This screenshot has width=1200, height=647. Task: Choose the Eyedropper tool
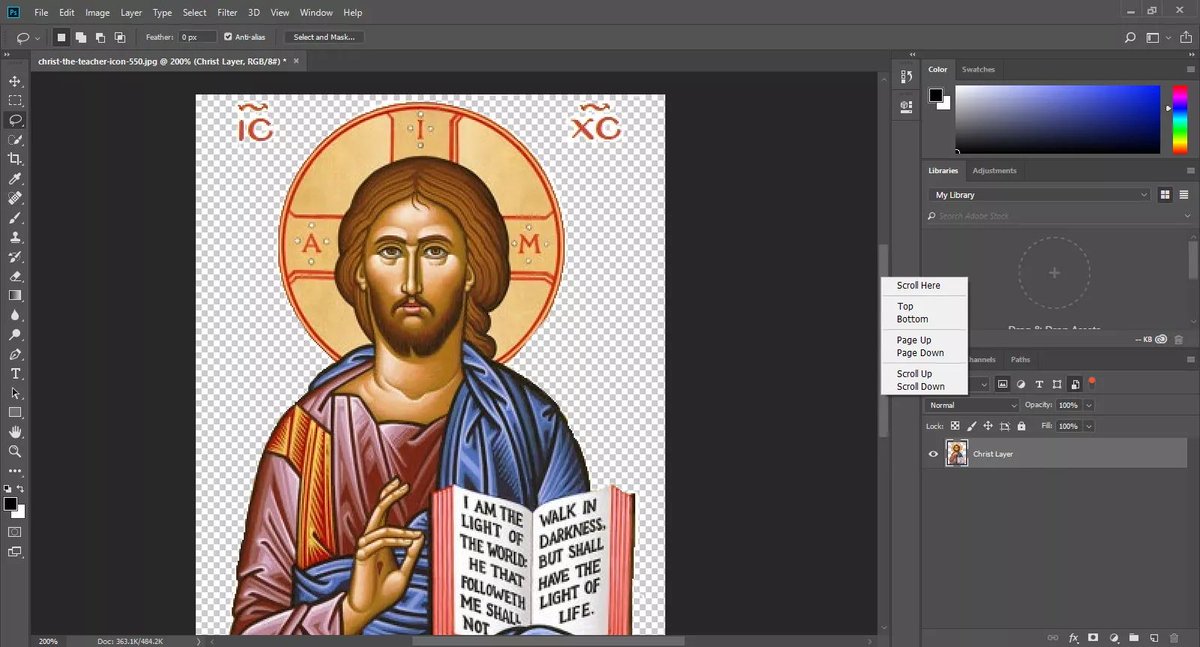(x=15, y=179)
